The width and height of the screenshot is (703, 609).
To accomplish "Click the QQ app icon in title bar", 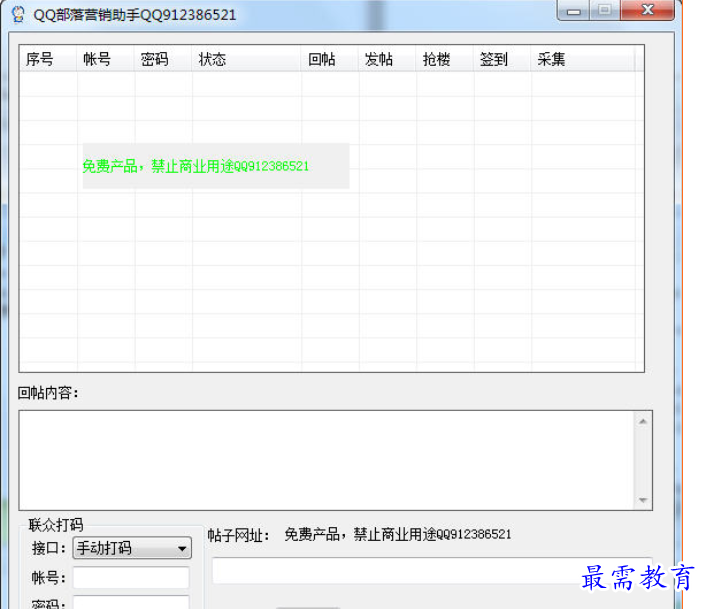I will coord(19,14).
